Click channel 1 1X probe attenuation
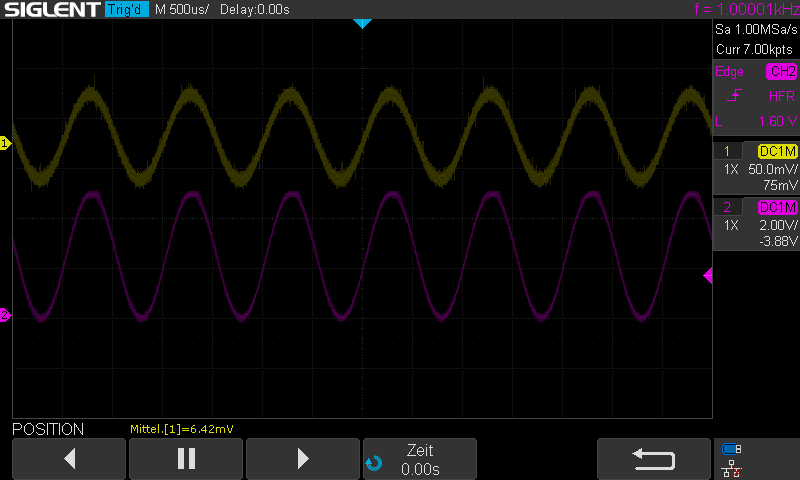Viewport: 800px width, 480px height. tap(731, 169)
